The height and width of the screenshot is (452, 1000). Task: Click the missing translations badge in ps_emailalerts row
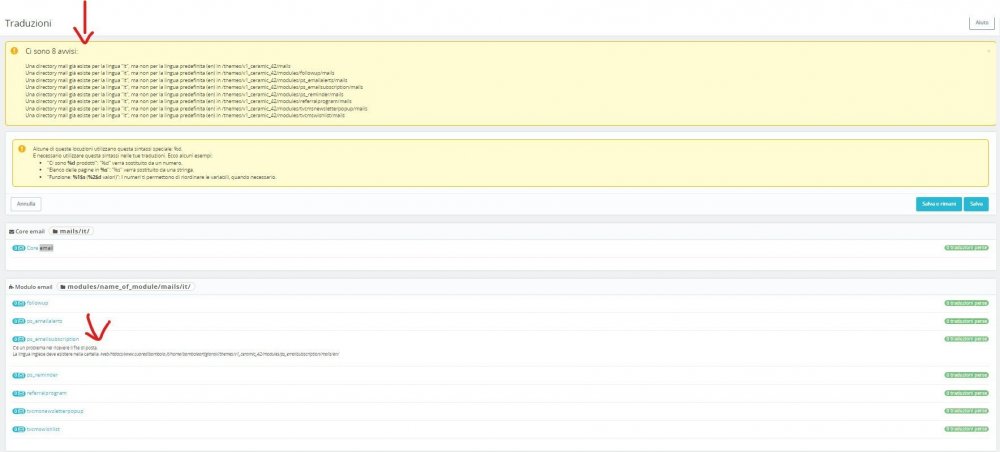coord(966,321)
